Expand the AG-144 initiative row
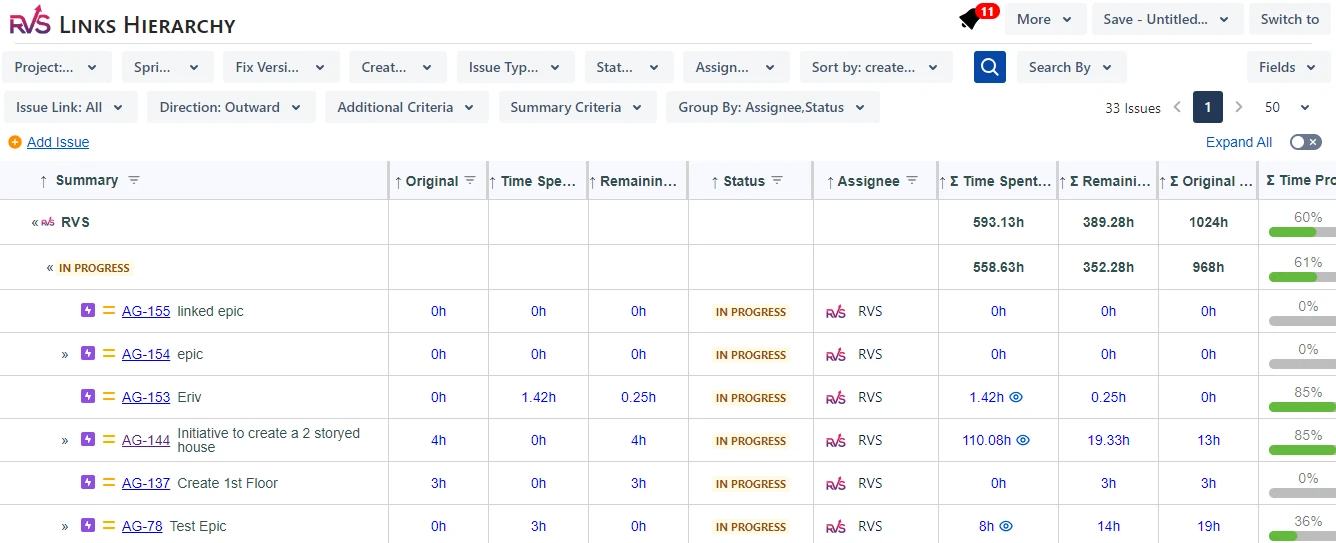 coord(65,440)
